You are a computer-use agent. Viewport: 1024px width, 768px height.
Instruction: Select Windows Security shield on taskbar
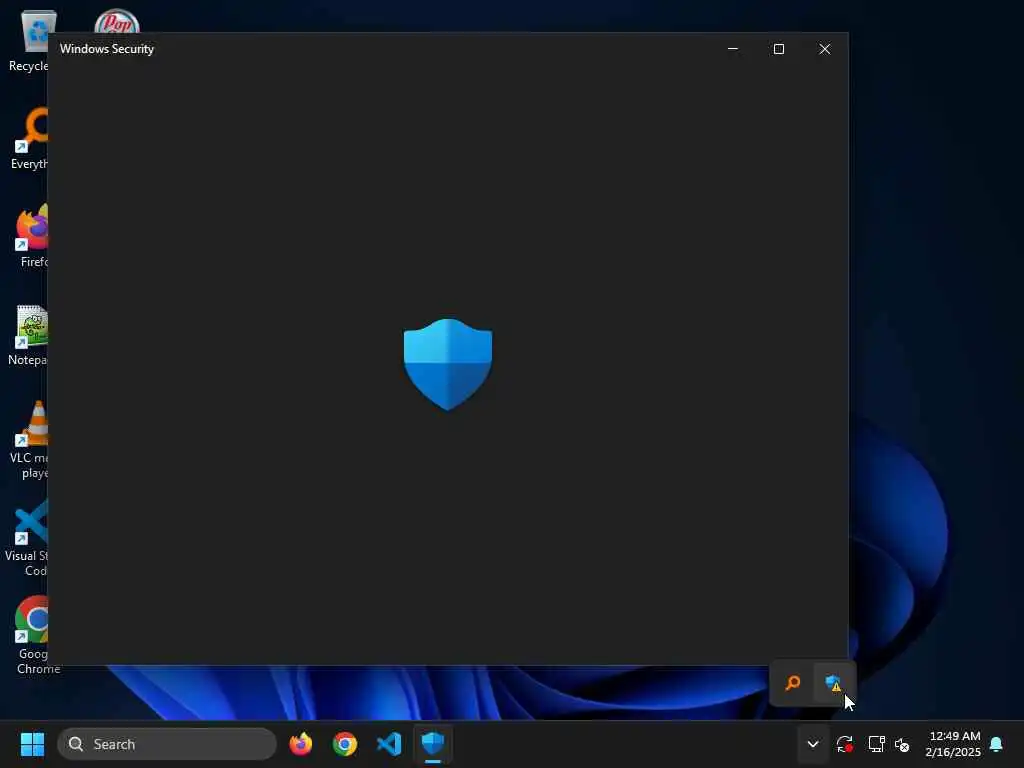433,744
